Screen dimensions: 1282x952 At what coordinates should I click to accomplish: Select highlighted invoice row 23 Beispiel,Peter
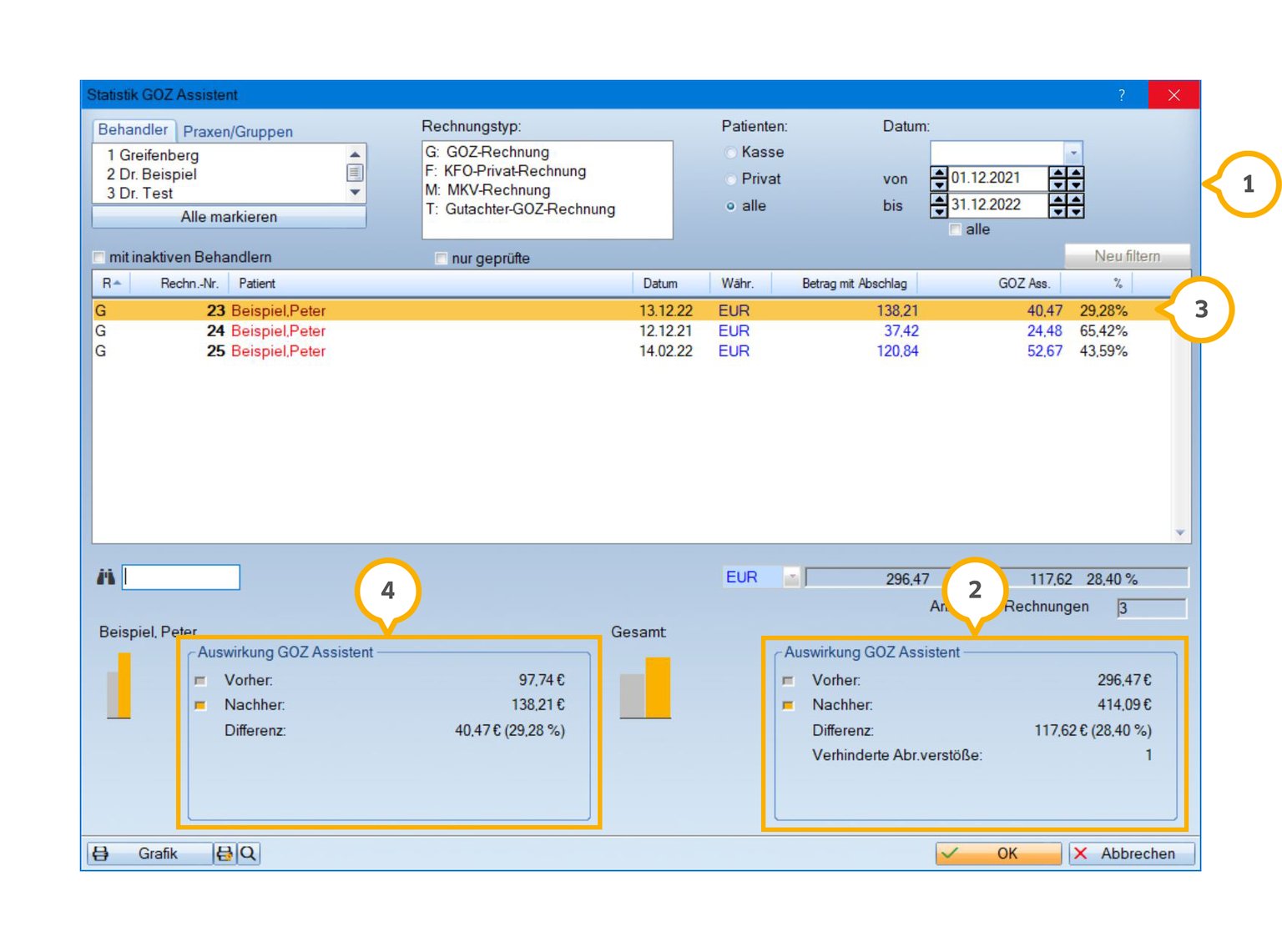pos(633,310)
